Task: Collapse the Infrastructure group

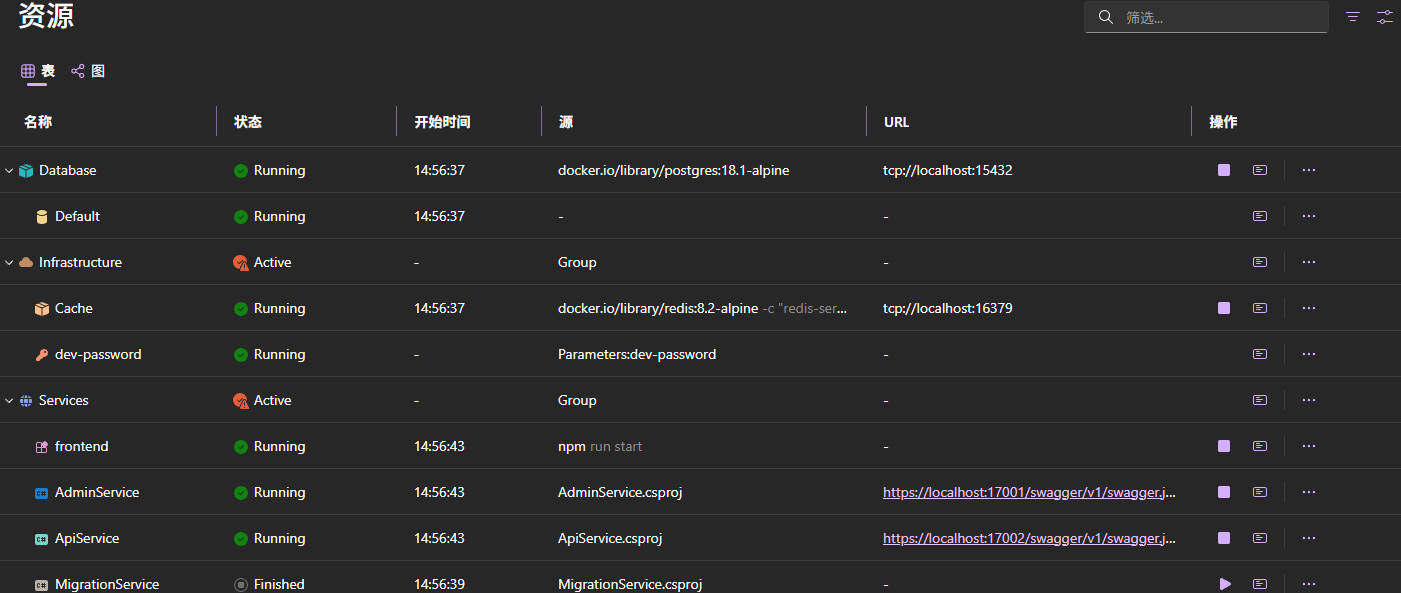Action: [9, 263]
